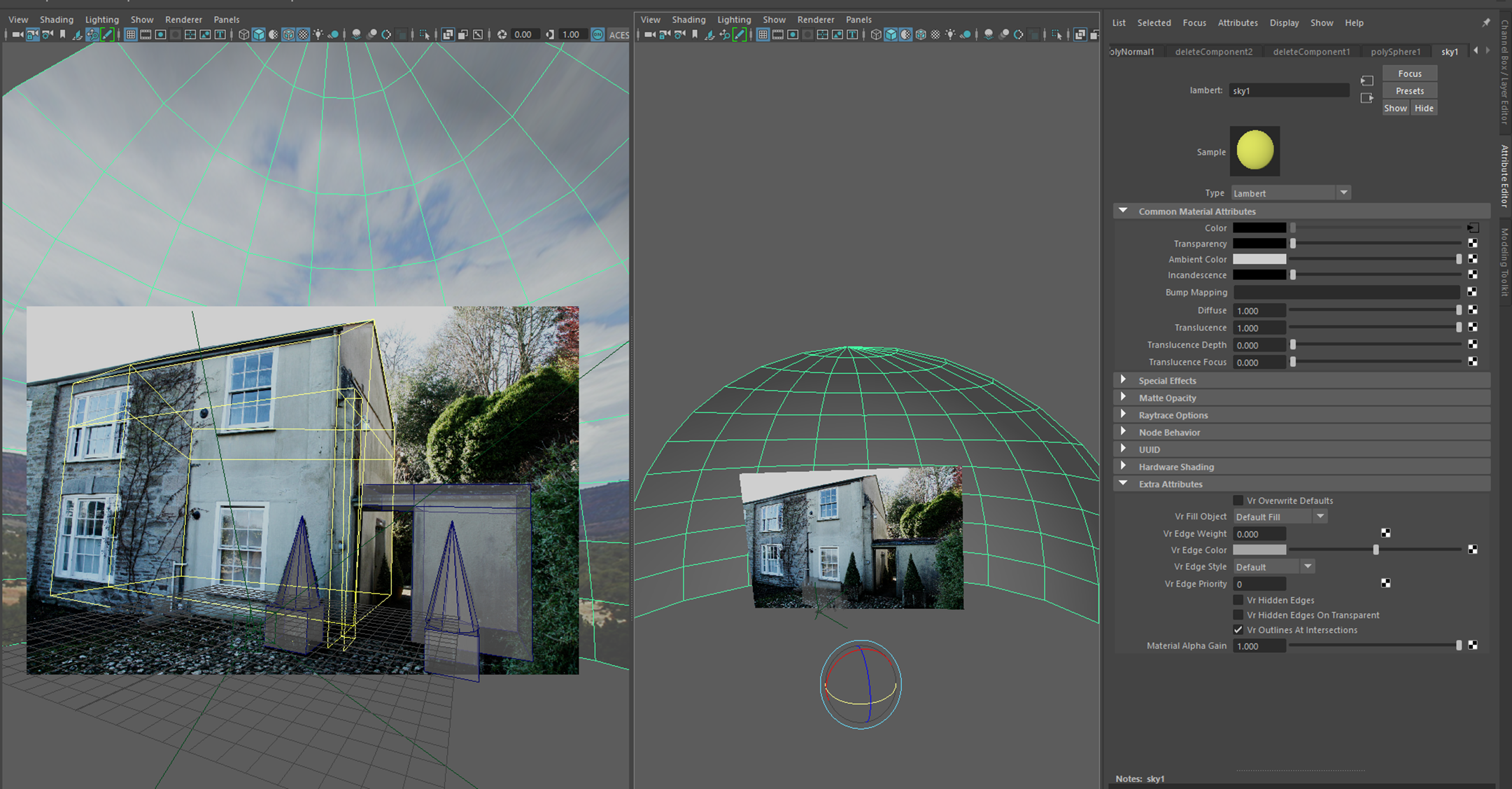Click smooth shade all cube, right viewport
This screenshot has height=789, width=1512.
[891, 34]
